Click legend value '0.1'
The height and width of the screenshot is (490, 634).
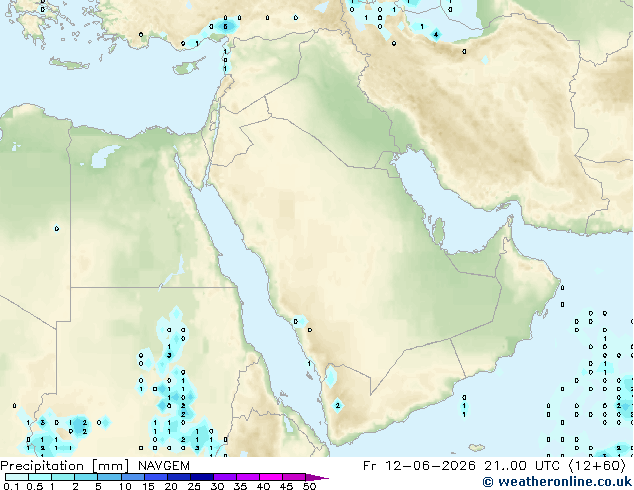pos(11,486)
